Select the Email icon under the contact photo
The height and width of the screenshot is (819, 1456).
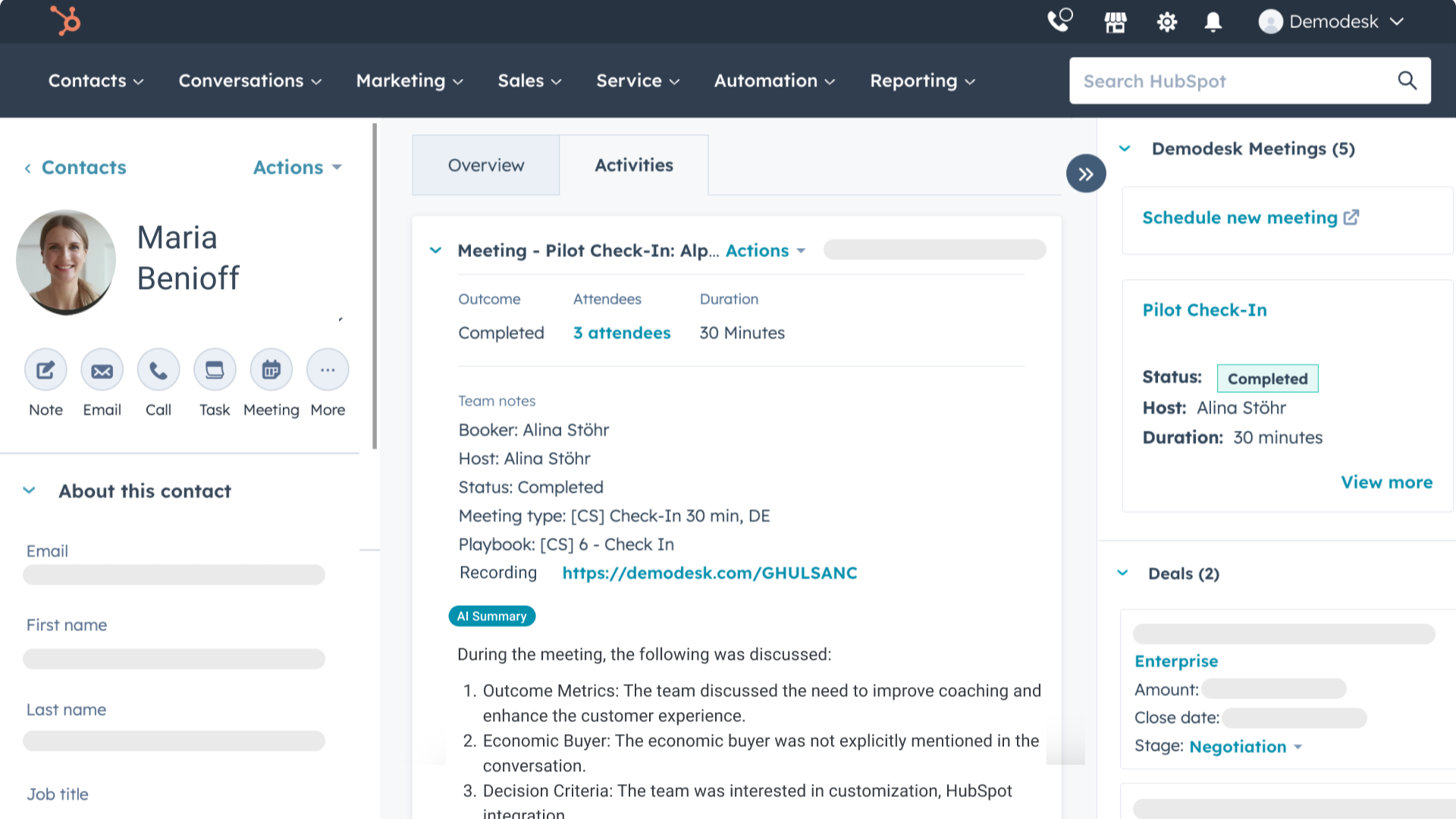(102, 369)
